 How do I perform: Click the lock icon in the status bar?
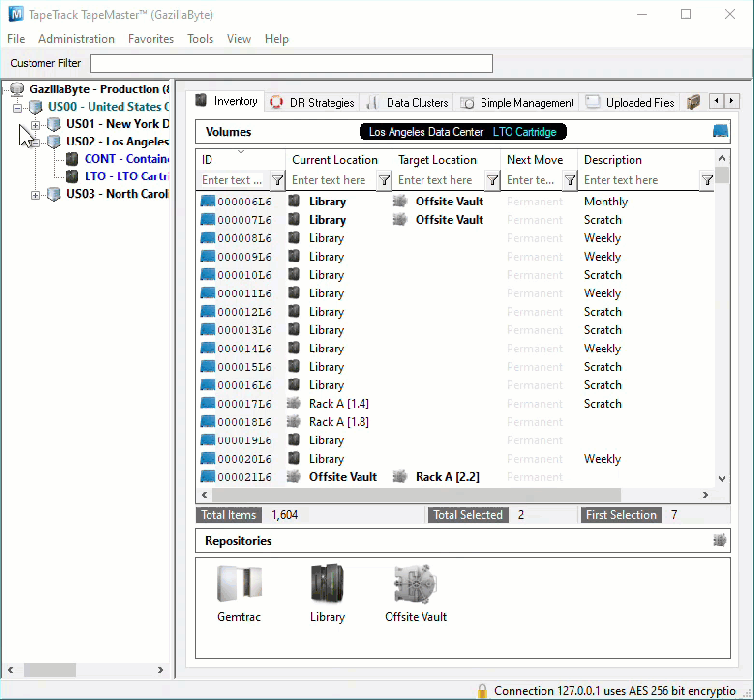click(x=482, y=691)
